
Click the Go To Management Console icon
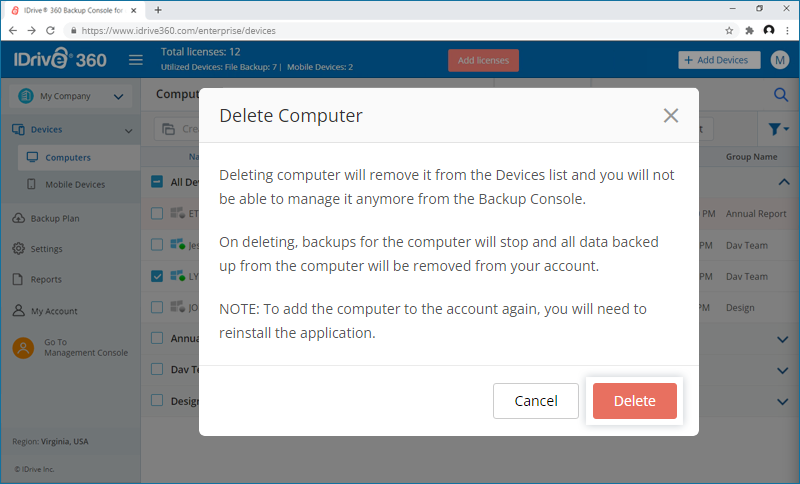(23, 348)
